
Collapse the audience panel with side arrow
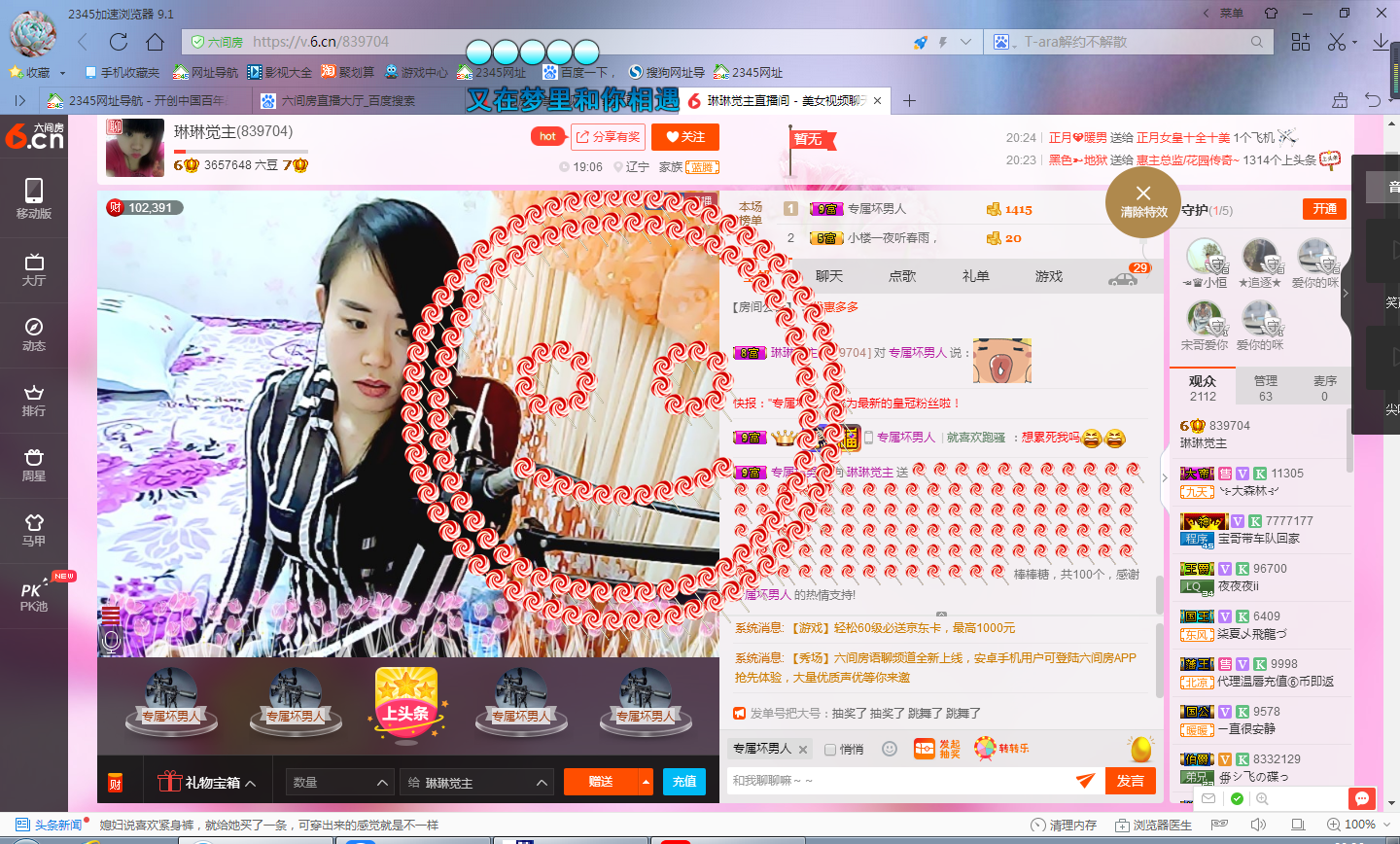coord(1165,477)
